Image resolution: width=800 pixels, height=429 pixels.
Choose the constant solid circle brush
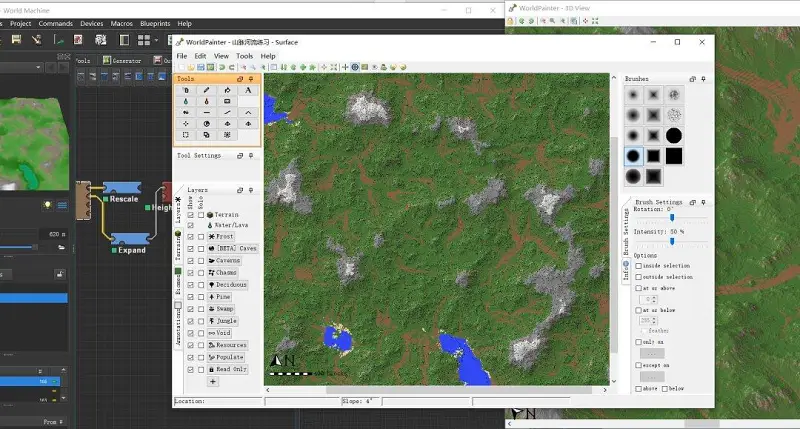(x=674, y=136)
